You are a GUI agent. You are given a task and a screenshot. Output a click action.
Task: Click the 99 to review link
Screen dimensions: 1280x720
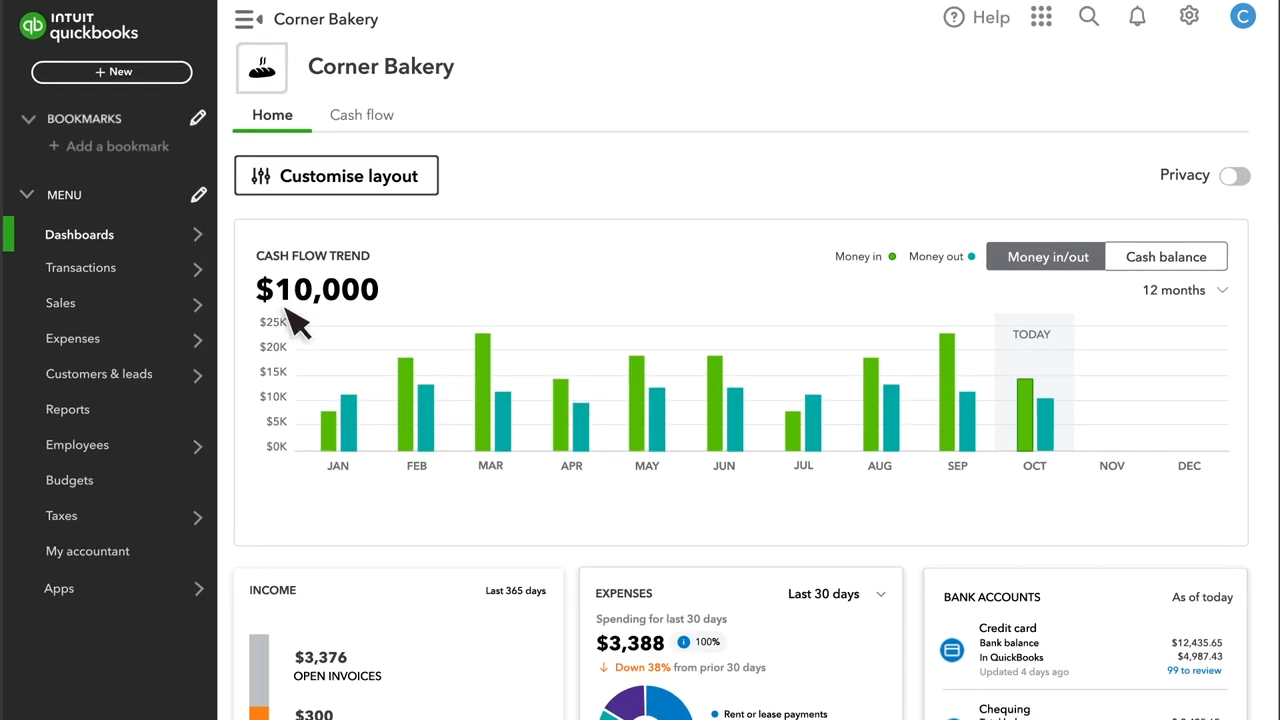[x=1194, y=670]
